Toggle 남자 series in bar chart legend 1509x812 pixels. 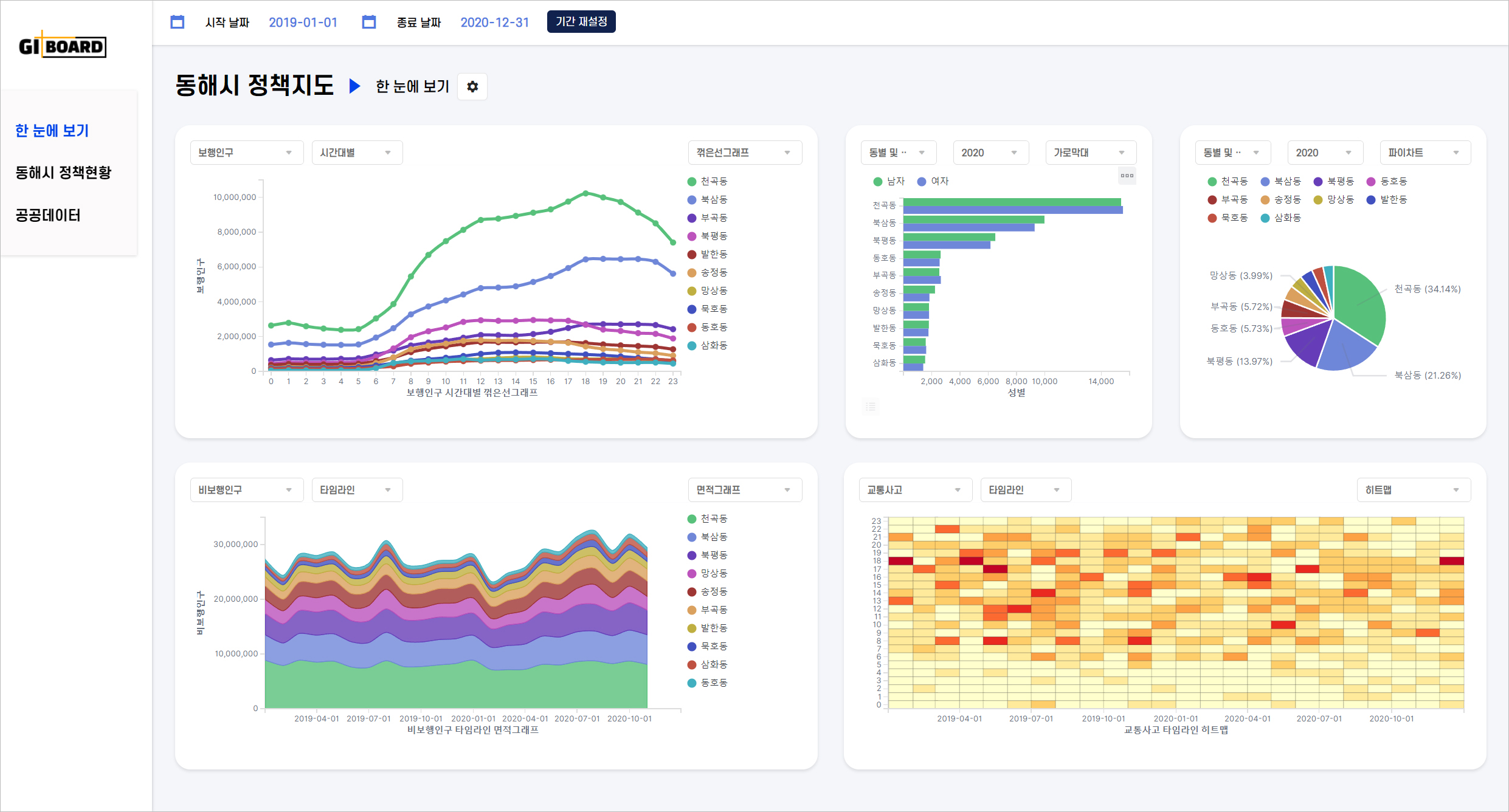click(889, 181)
